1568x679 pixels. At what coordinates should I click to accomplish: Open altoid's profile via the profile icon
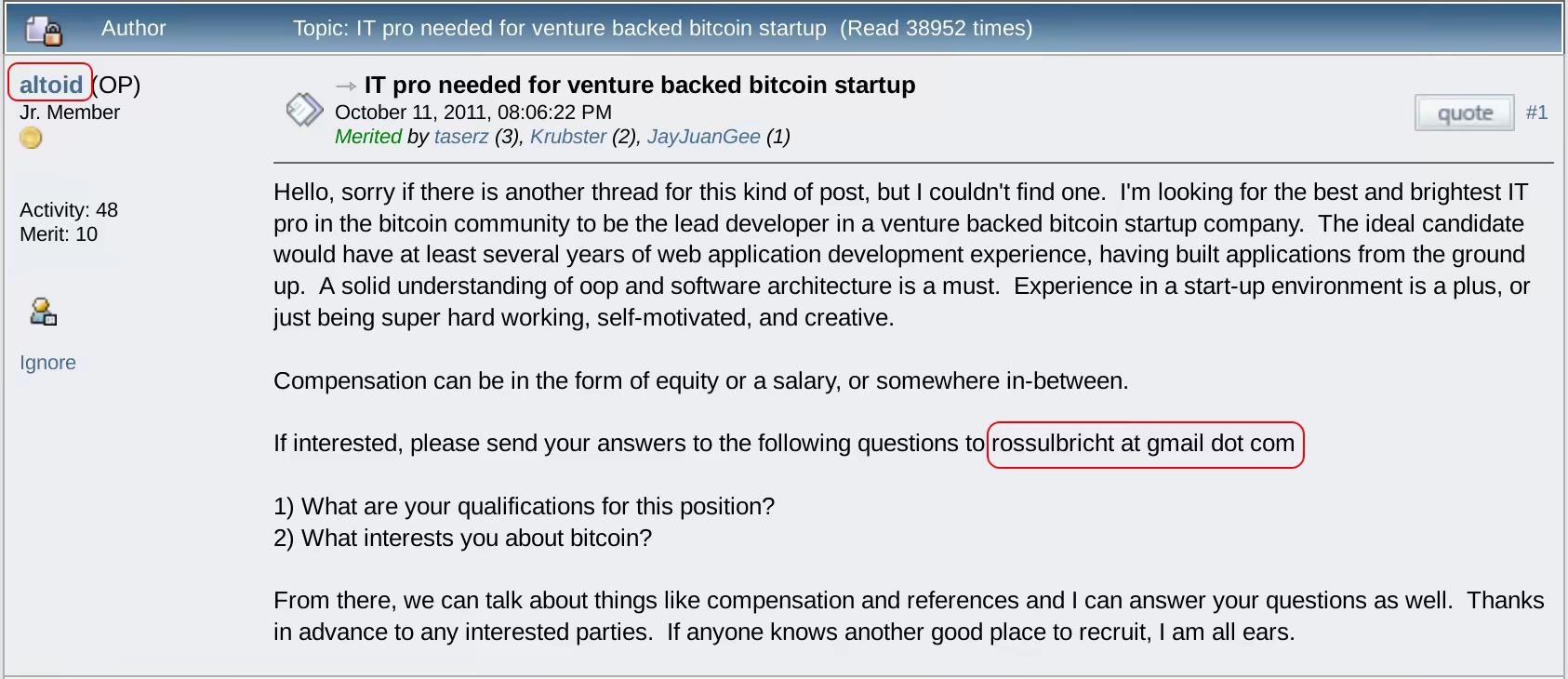(43, 312)
